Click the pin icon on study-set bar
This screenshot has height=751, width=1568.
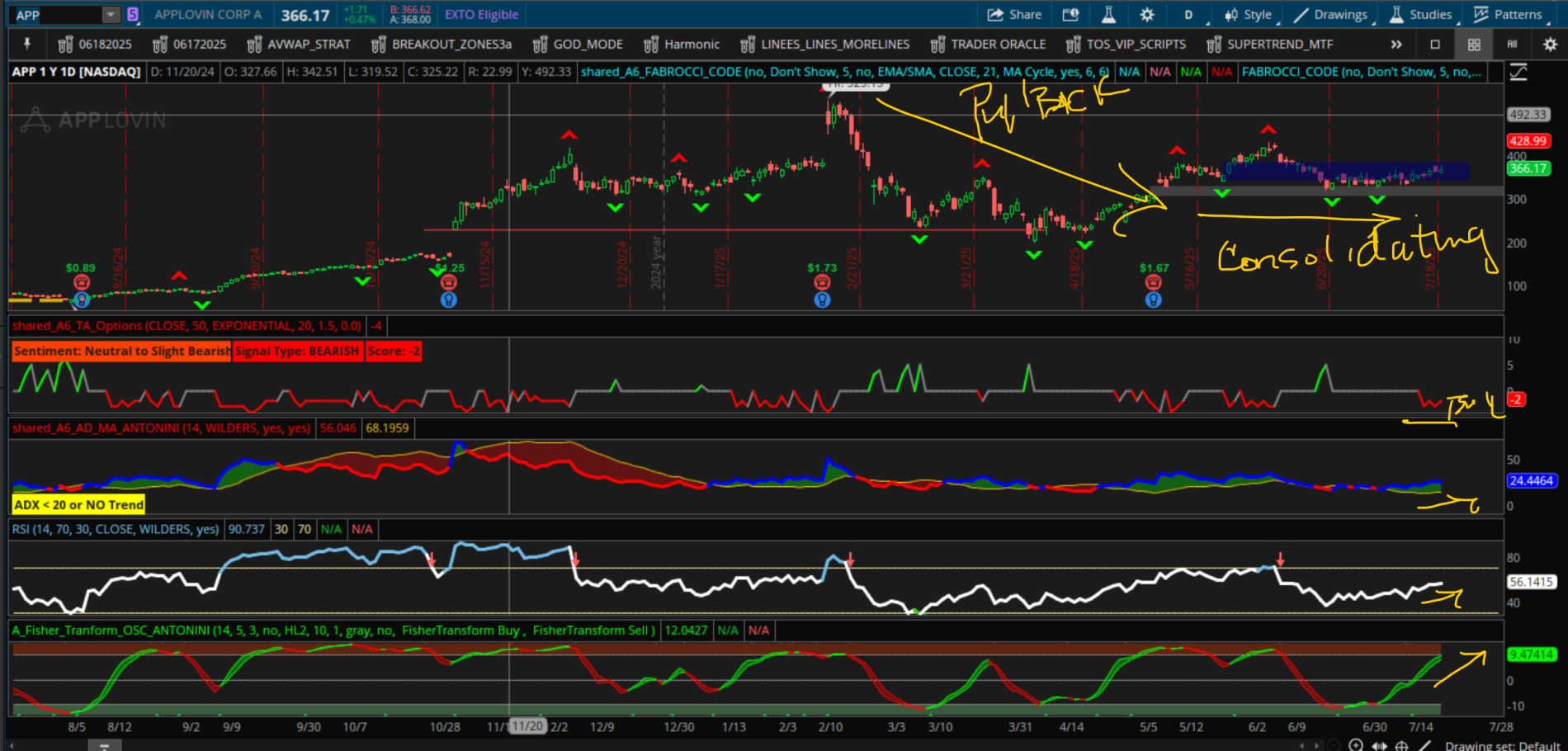click(27, 44)
